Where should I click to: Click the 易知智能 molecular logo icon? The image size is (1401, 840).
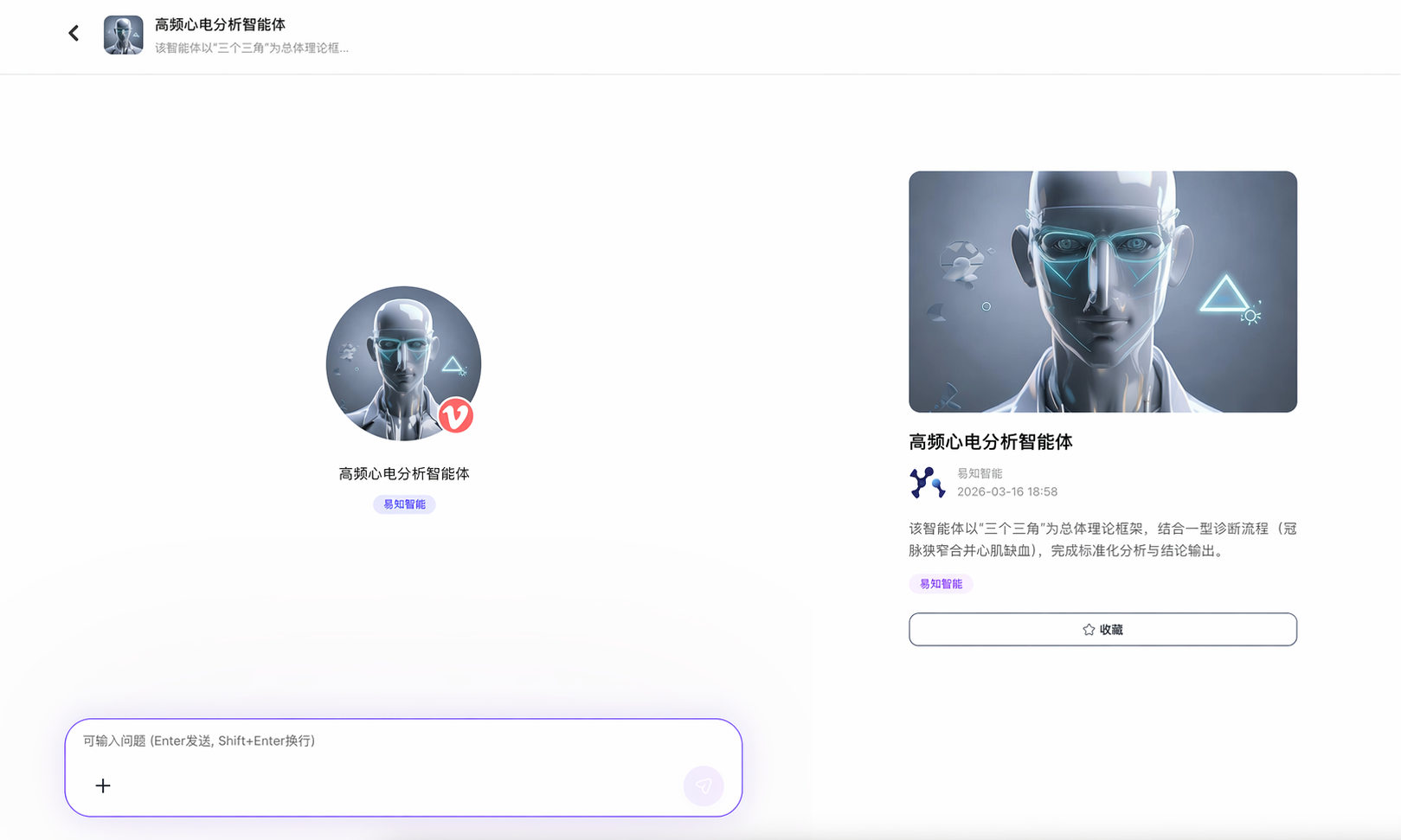[926, 482]
